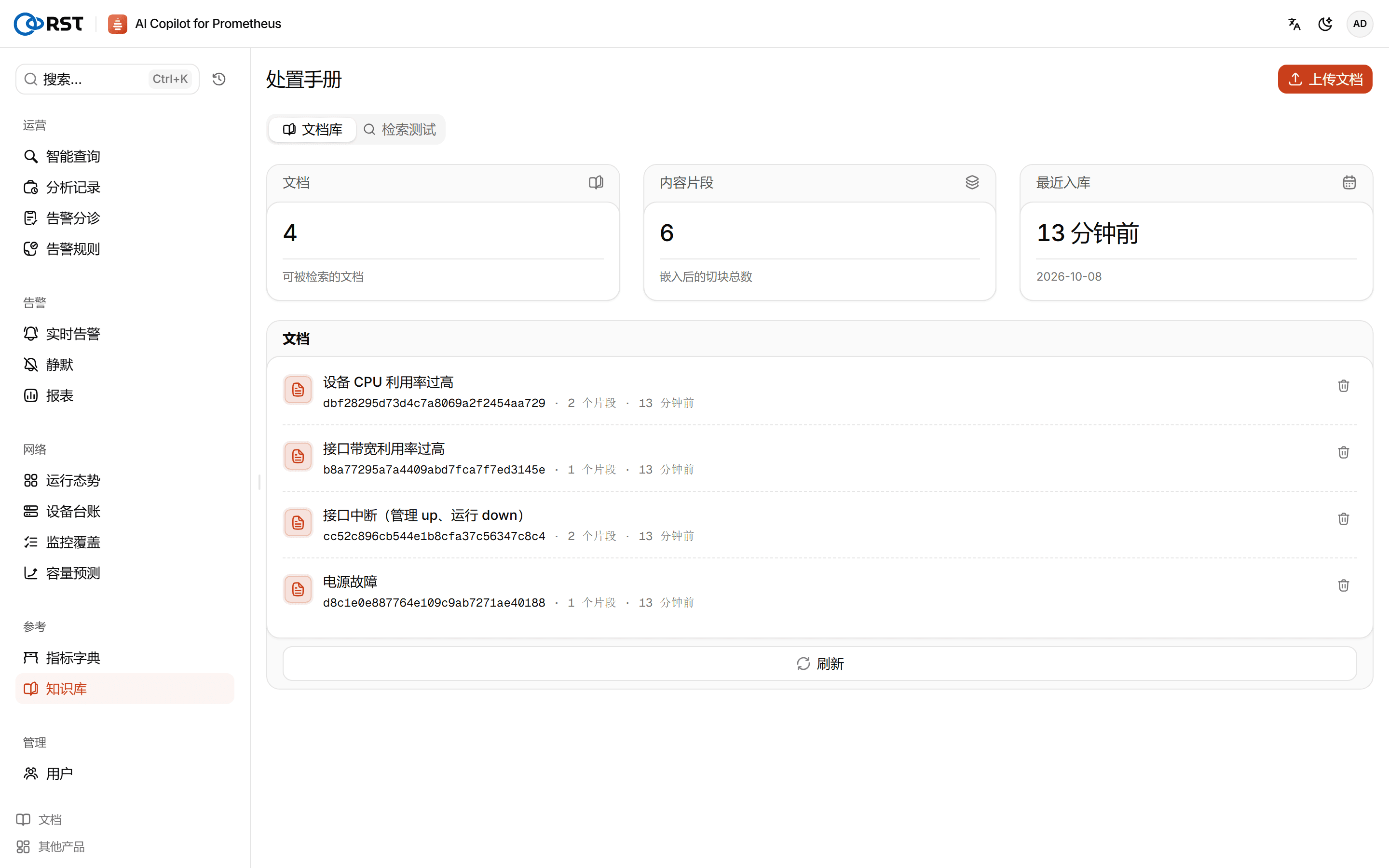Screen dimensions: 1389x868
Task: Open 用户 management page
Action: (124, 774)
